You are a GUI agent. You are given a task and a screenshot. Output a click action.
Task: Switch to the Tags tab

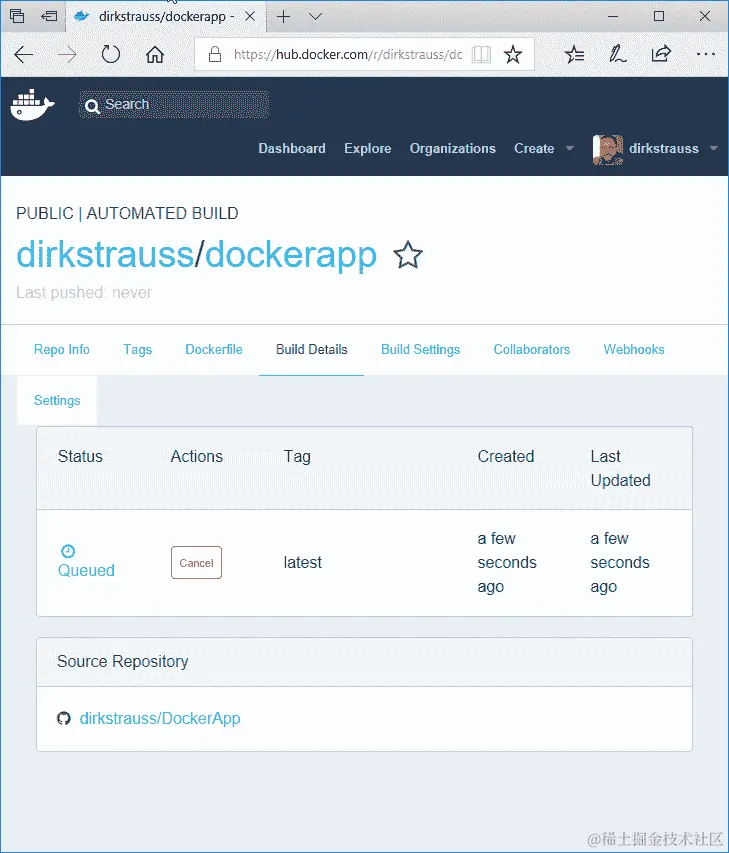pos(137,349)
